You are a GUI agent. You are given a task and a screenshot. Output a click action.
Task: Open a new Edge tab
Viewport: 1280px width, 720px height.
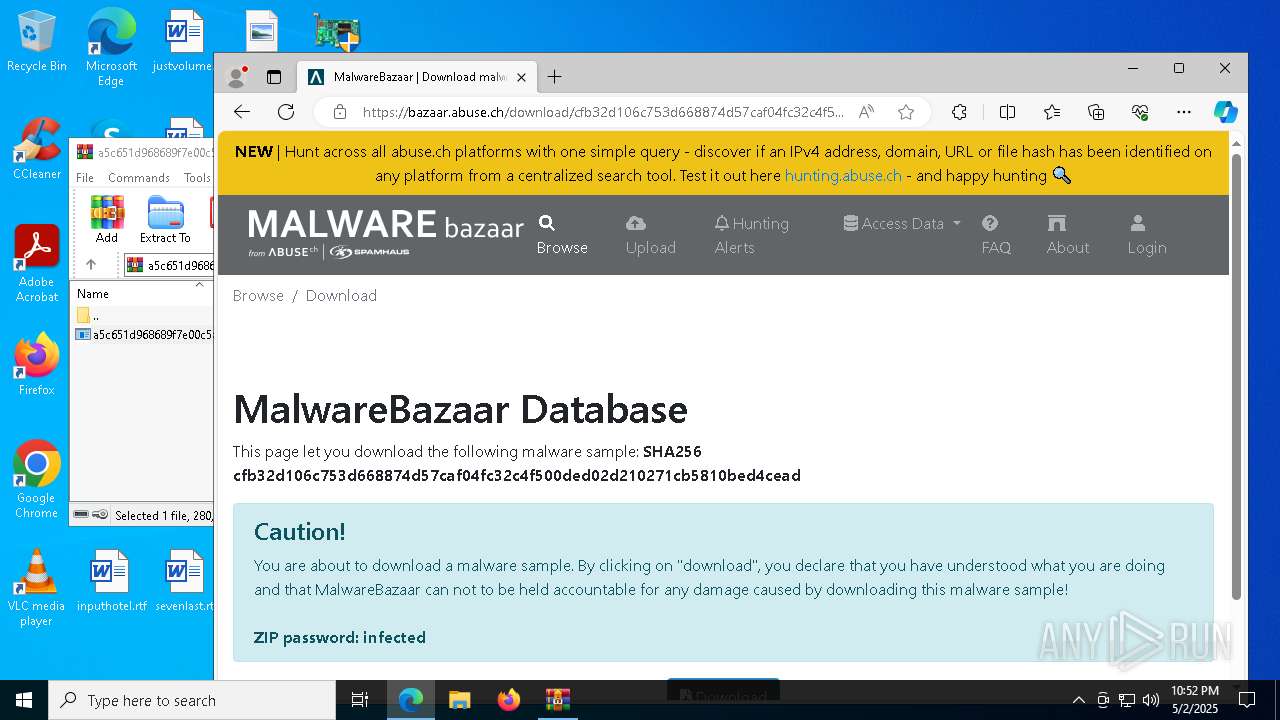[554, 77]
